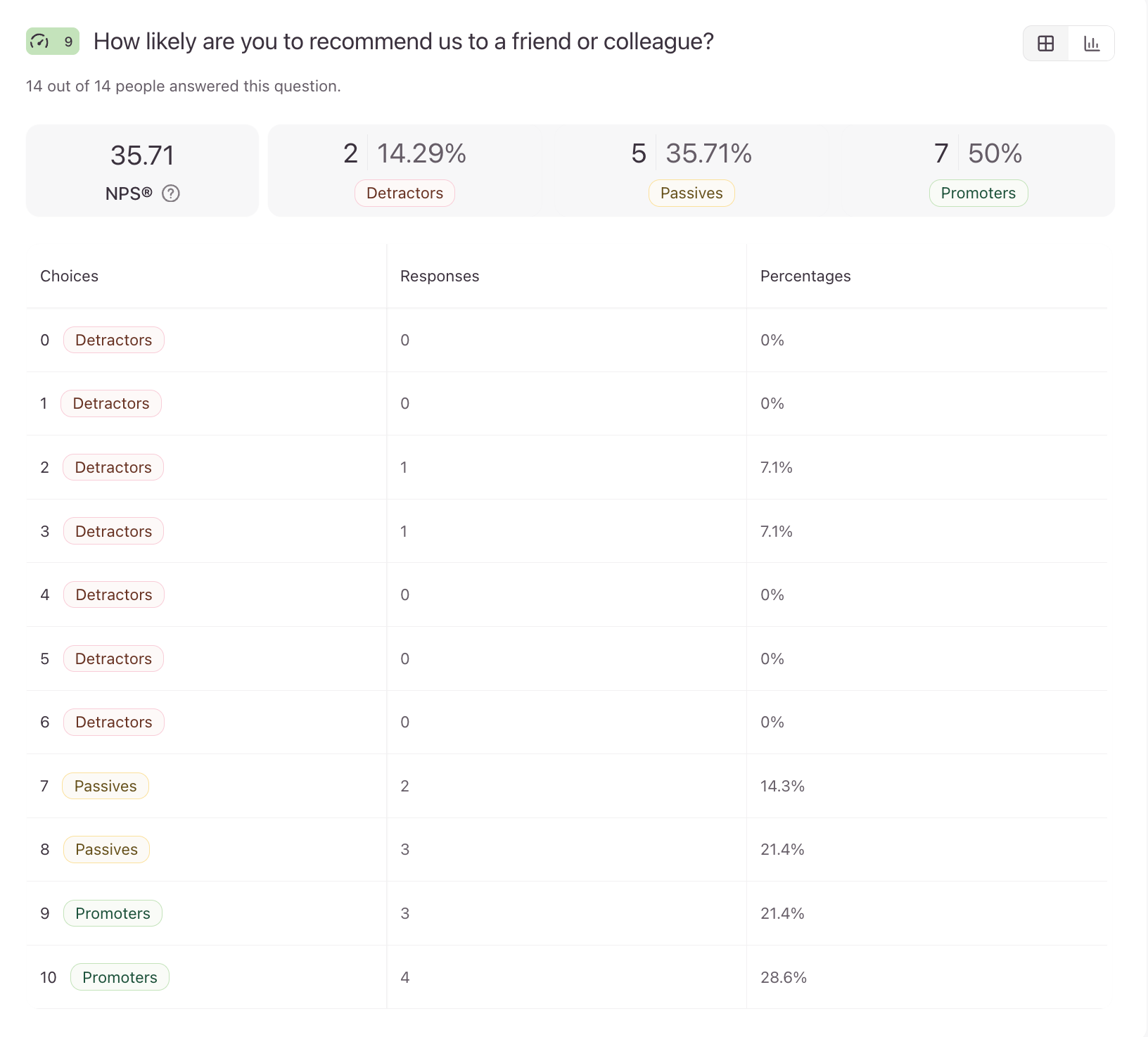This screenshot has height=1037, width=1148.
Task: Open the Percentages column header
Action: click(805, 276)
